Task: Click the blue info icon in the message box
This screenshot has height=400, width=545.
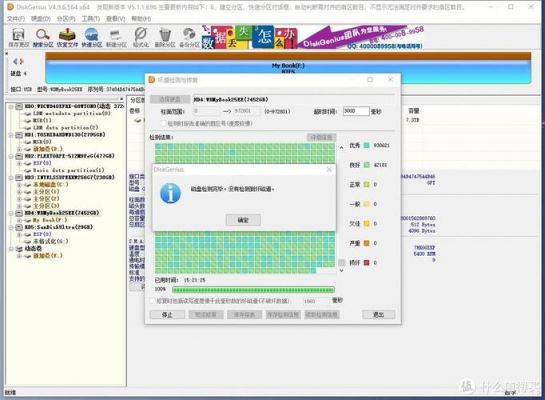Action: click(170, 193)
